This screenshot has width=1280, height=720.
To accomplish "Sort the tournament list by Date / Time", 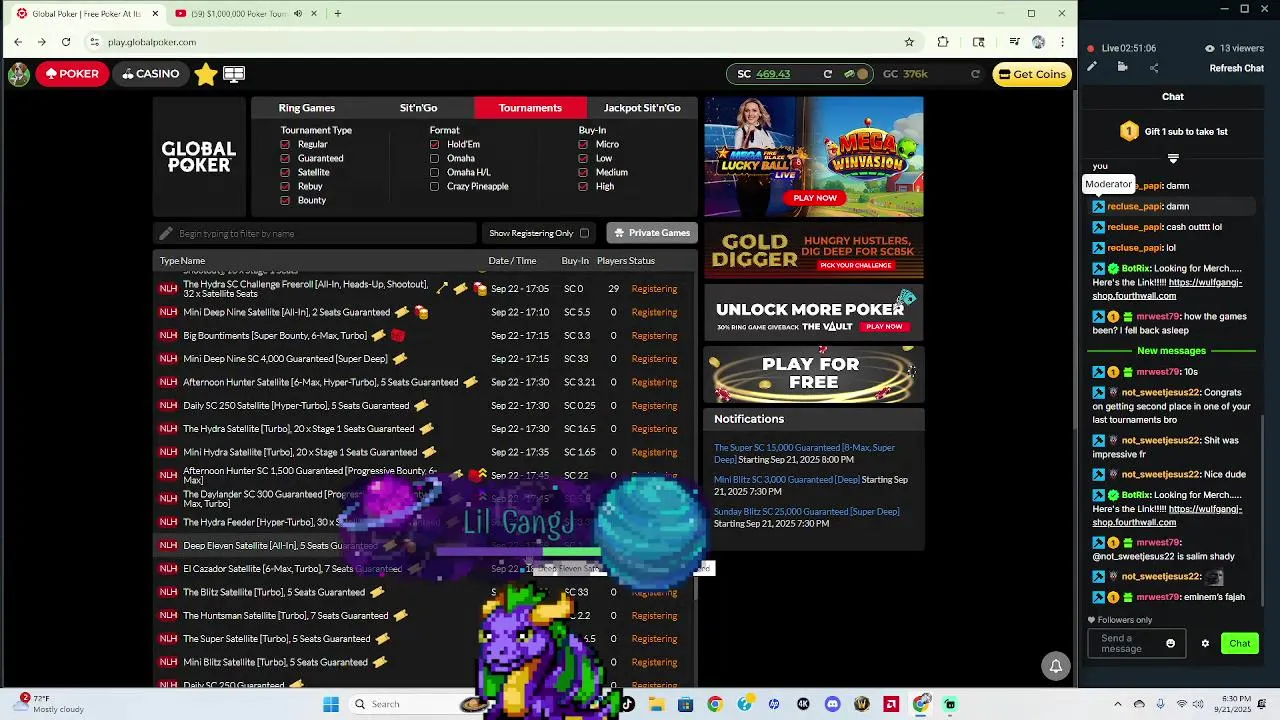I will 512,261.
